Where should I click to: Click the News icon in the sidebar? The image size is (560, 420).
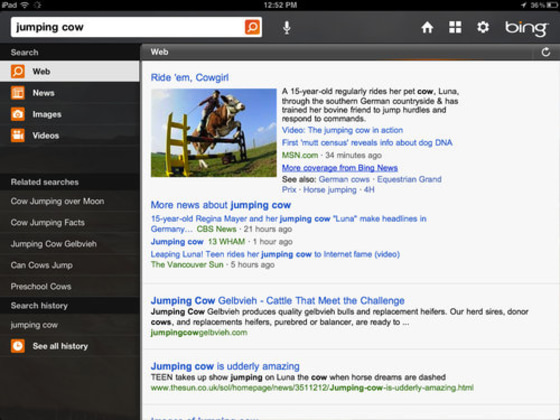pos(18,93)
